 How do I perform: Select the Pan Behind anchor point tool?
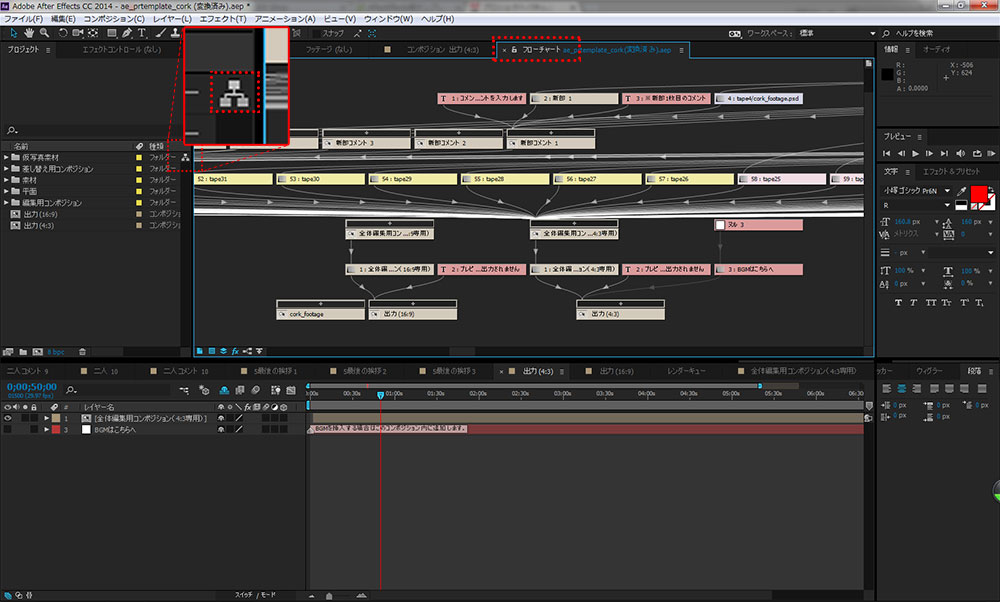coord(93,33)
